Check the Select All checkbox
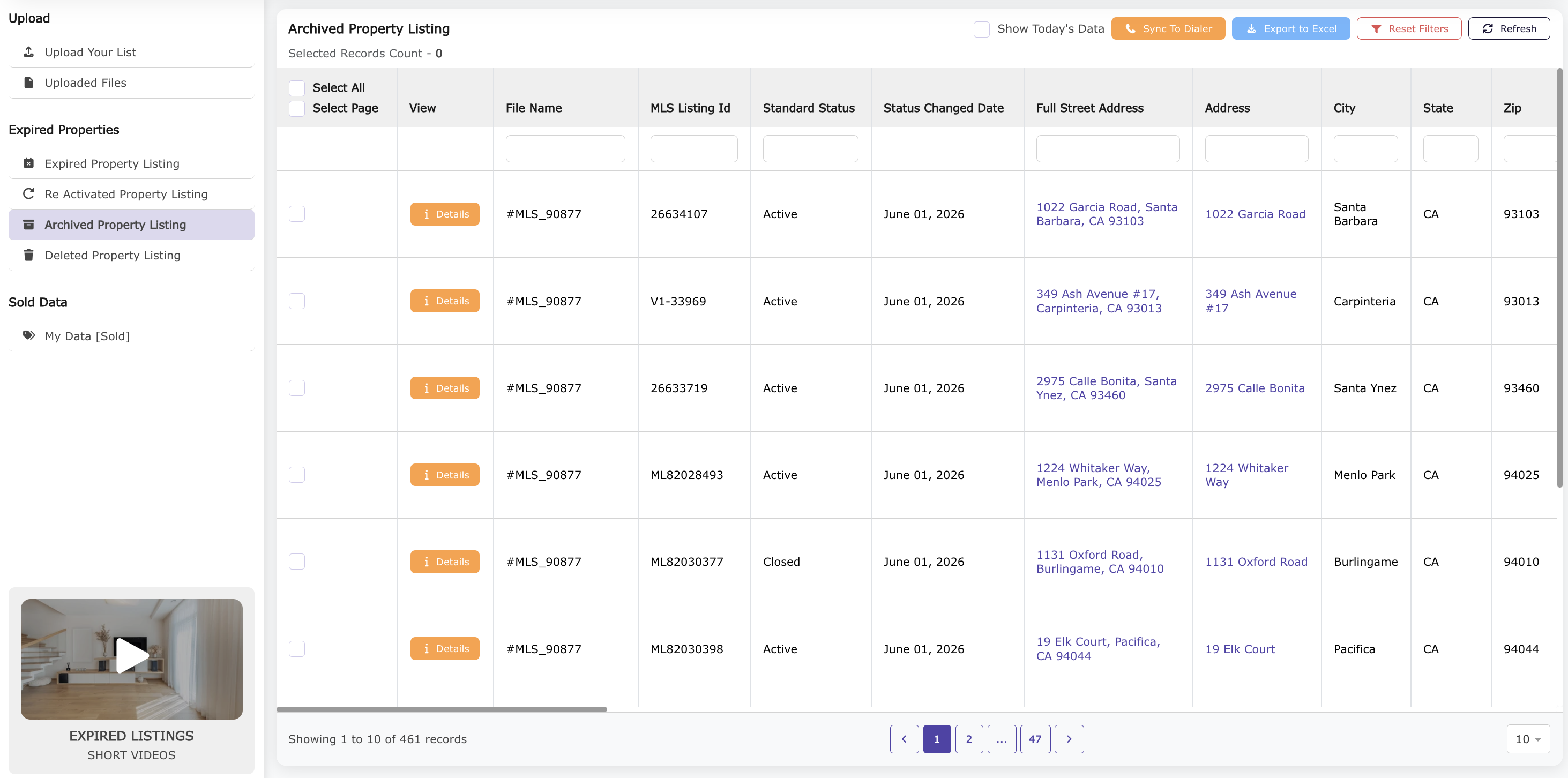Screen dimensions: 1568x778 (297, 88)
